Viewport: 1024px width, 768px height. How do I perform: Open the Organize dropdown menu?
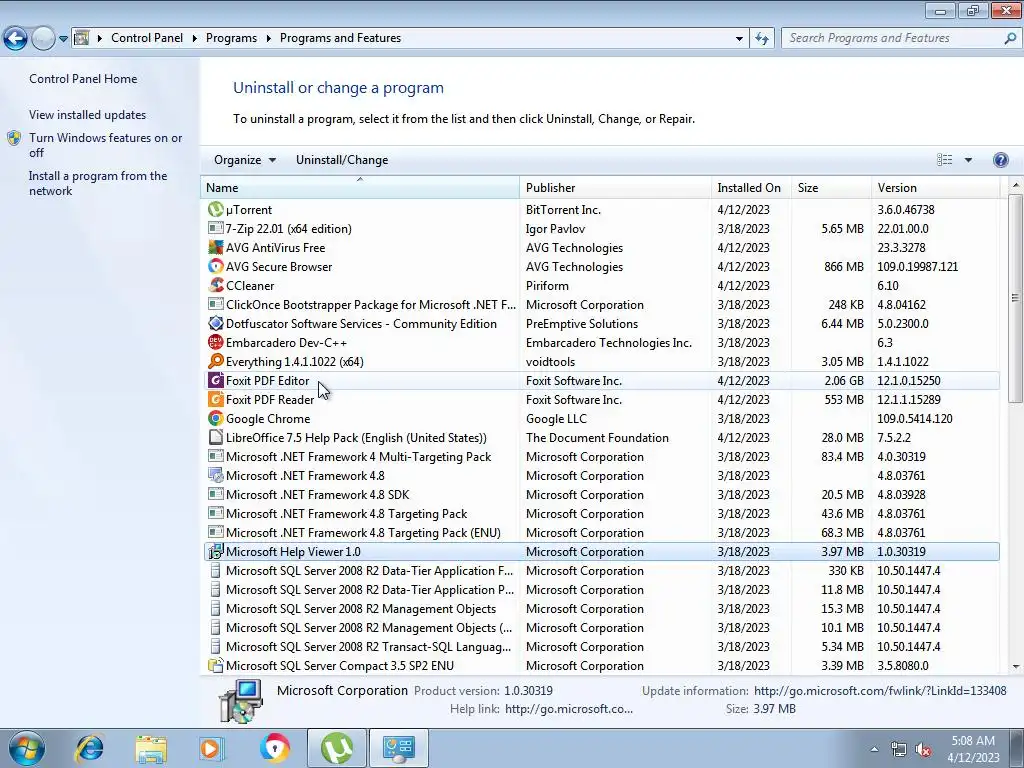click(245, 160)
